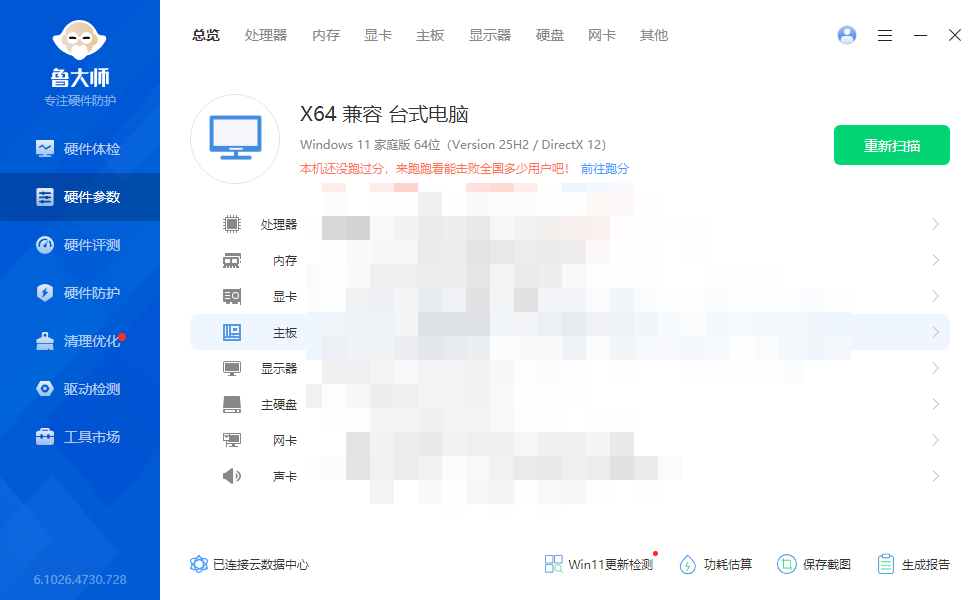Expand the 显卡 row chevron
This screenshot has width=980, height=600.
(936, 296)
